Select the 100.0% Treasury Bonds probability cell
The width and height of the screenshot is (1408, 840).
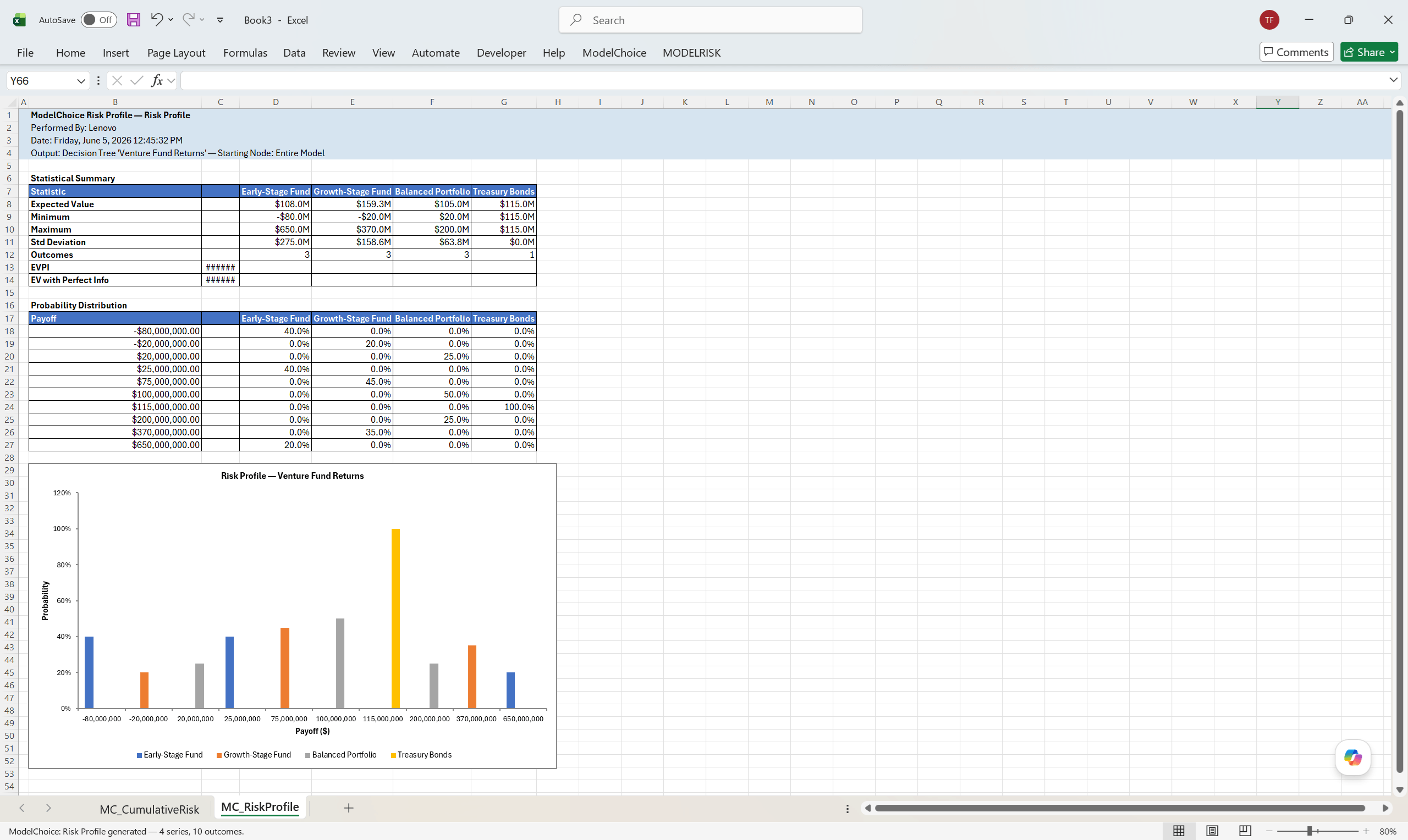(503, 407)
